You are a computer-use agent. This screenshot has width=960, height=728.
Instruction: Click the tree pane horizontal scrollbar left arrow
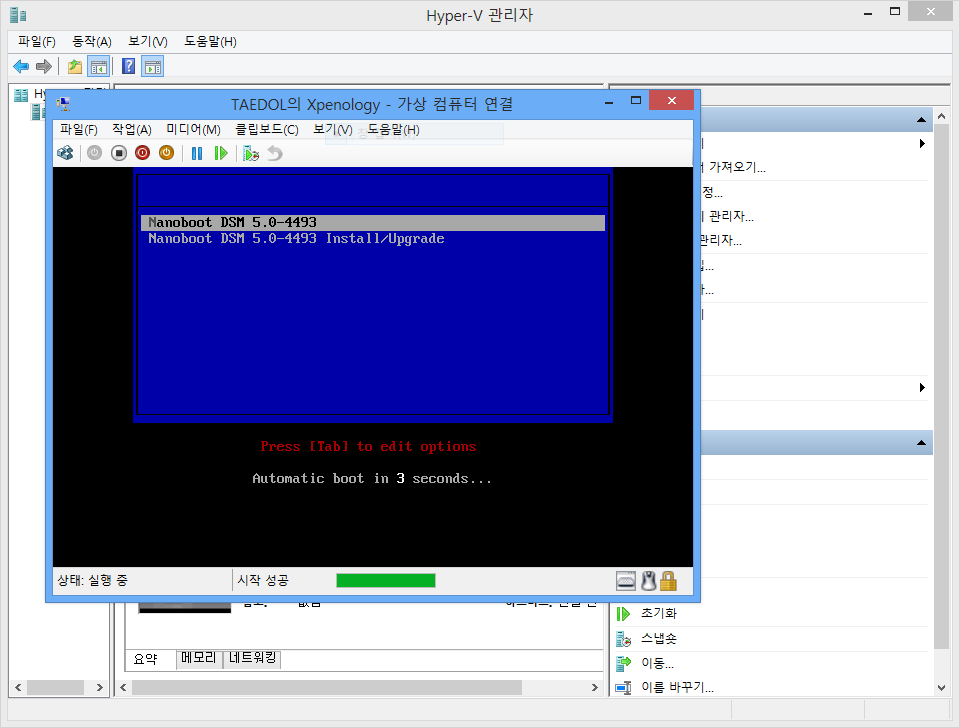tap(18, 688)
